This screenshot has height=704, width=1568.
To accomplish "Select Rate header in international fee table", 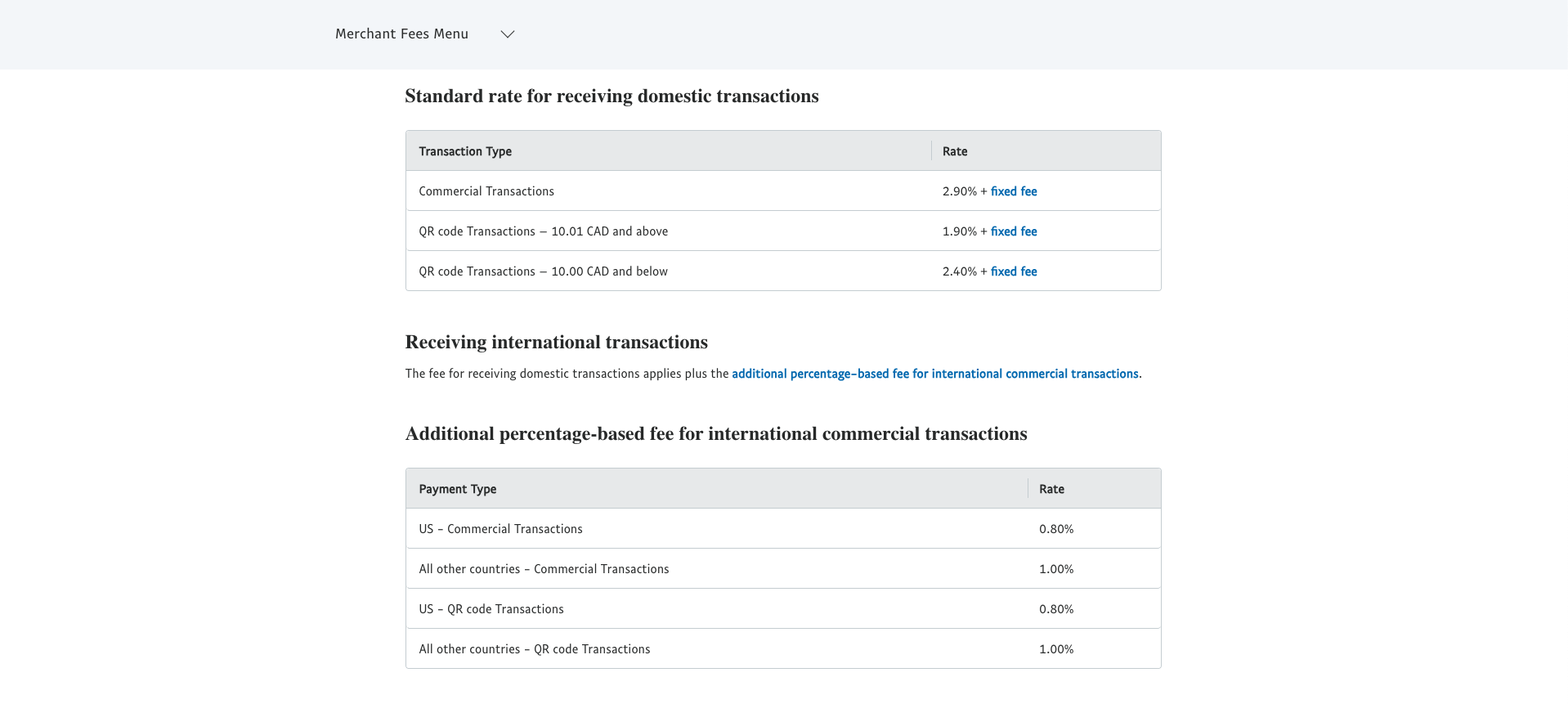I will [x=1051, y=489].
